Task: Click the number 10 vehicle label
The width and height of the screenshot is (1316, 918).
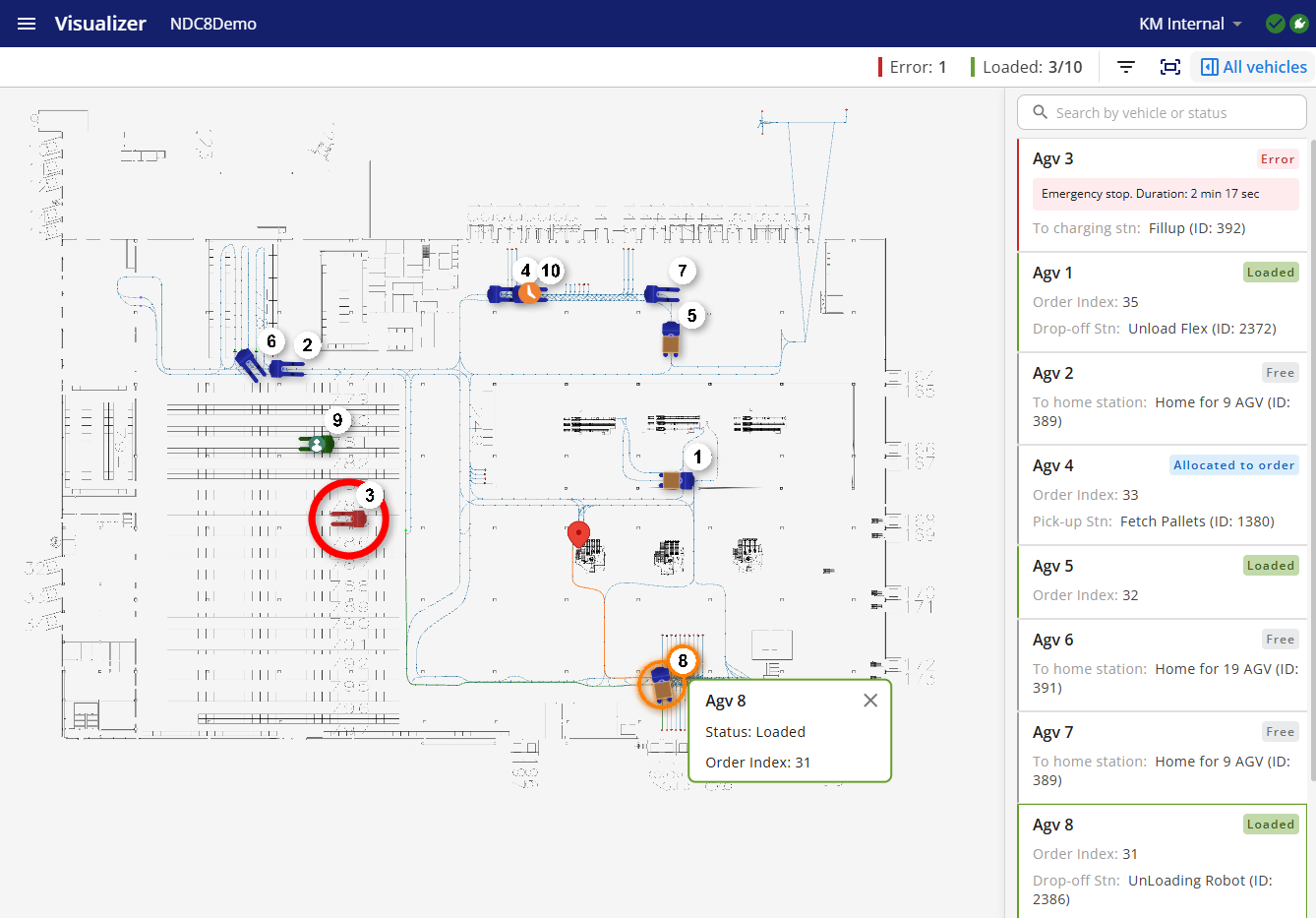Action: tap(551, 271)
